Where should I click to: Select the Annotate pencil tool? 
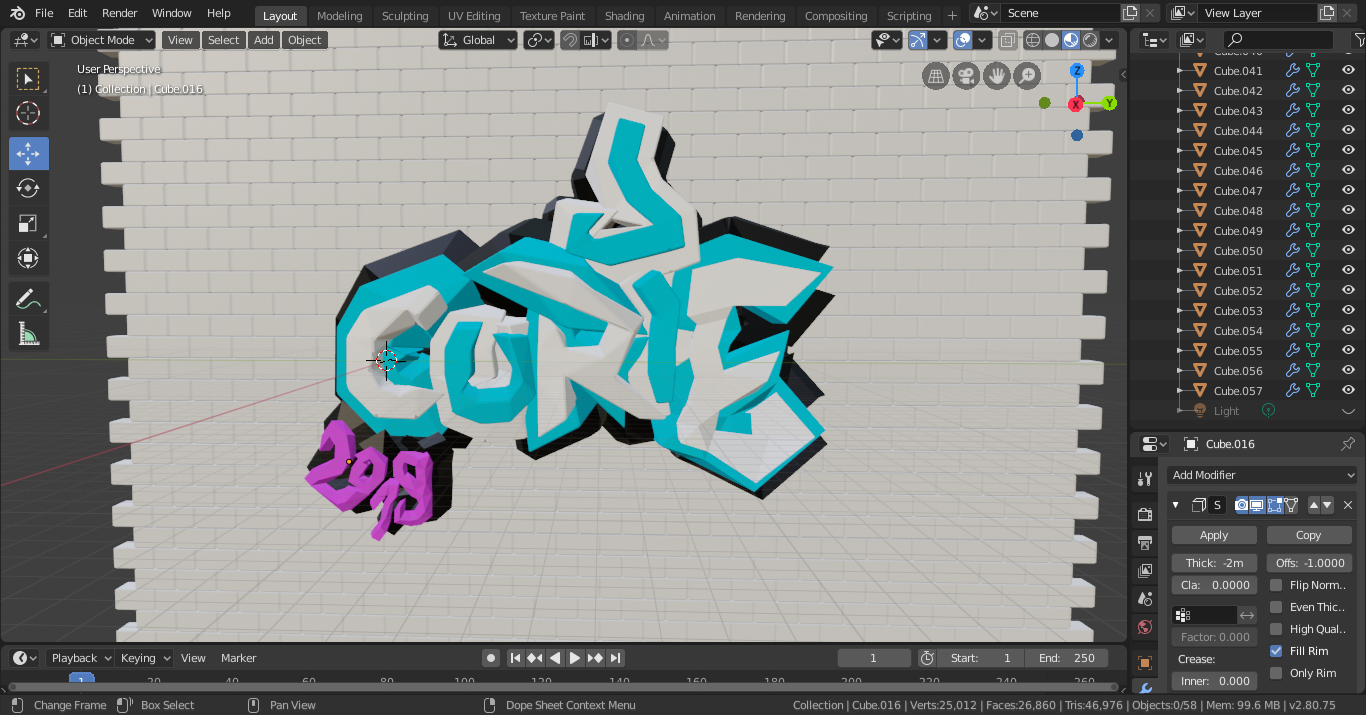(x=28, y=298)
